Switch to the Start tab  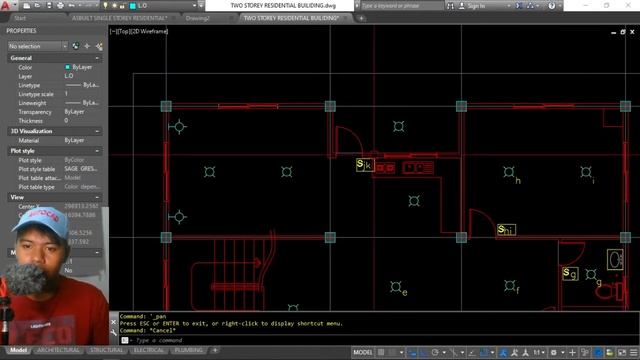(20, 18)
